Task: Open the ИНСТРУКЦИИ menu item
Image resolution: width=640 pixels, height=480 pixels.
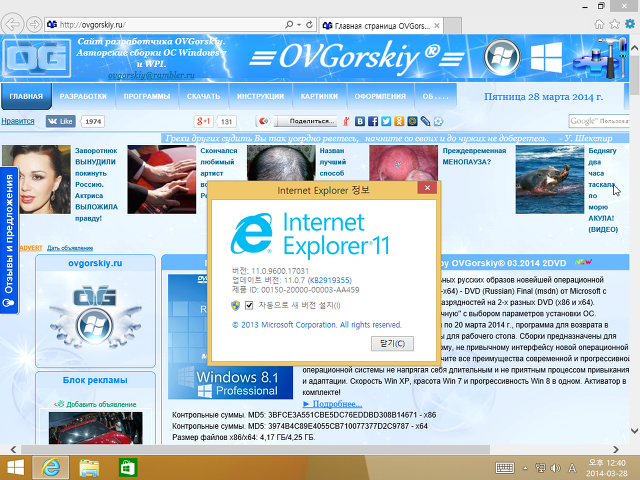Action: coord(260,96)
